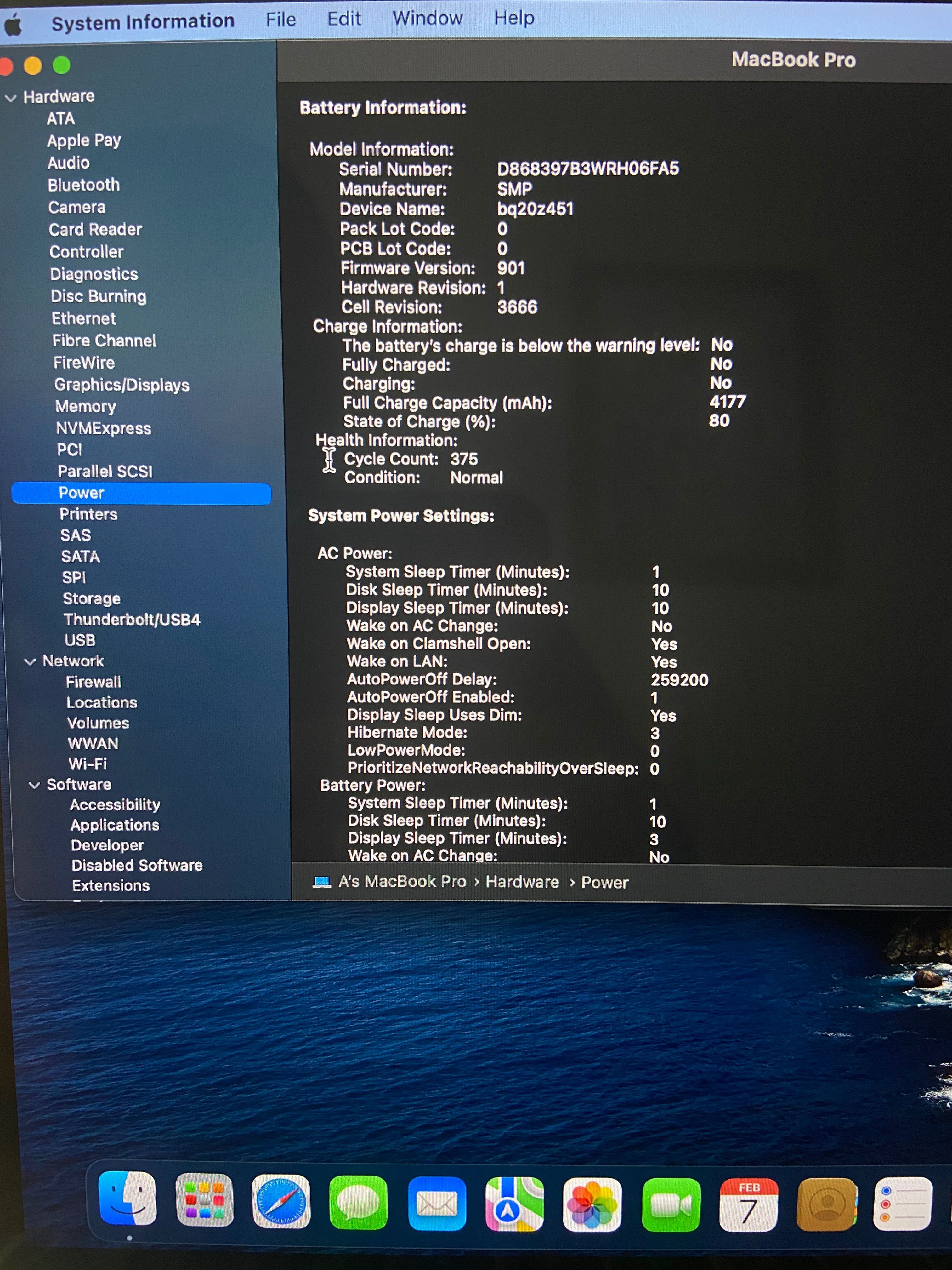Select Bluetooth in sidebar

[x=84, y=185]
